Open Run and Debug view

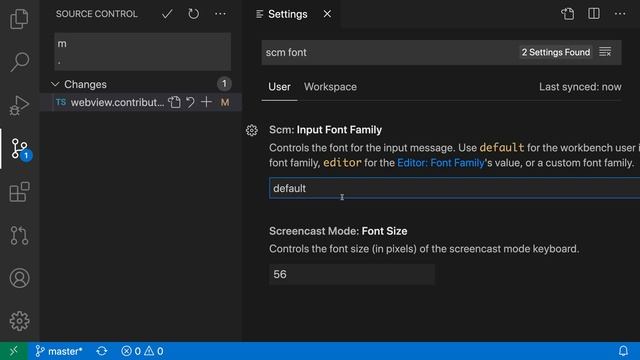click(19, 105)
